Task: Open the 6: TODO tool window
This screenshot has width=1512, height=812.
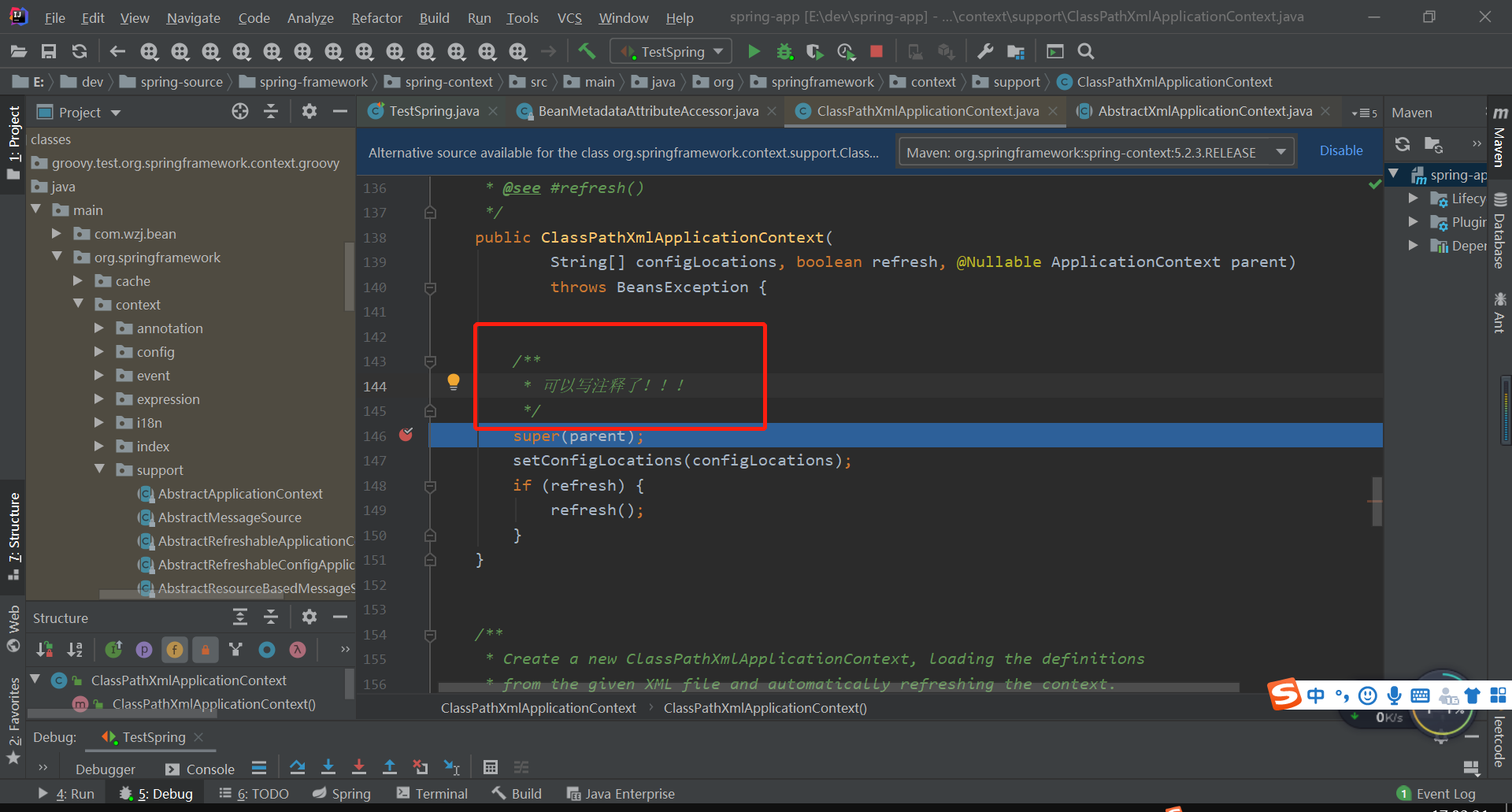Action: (254, 793)
